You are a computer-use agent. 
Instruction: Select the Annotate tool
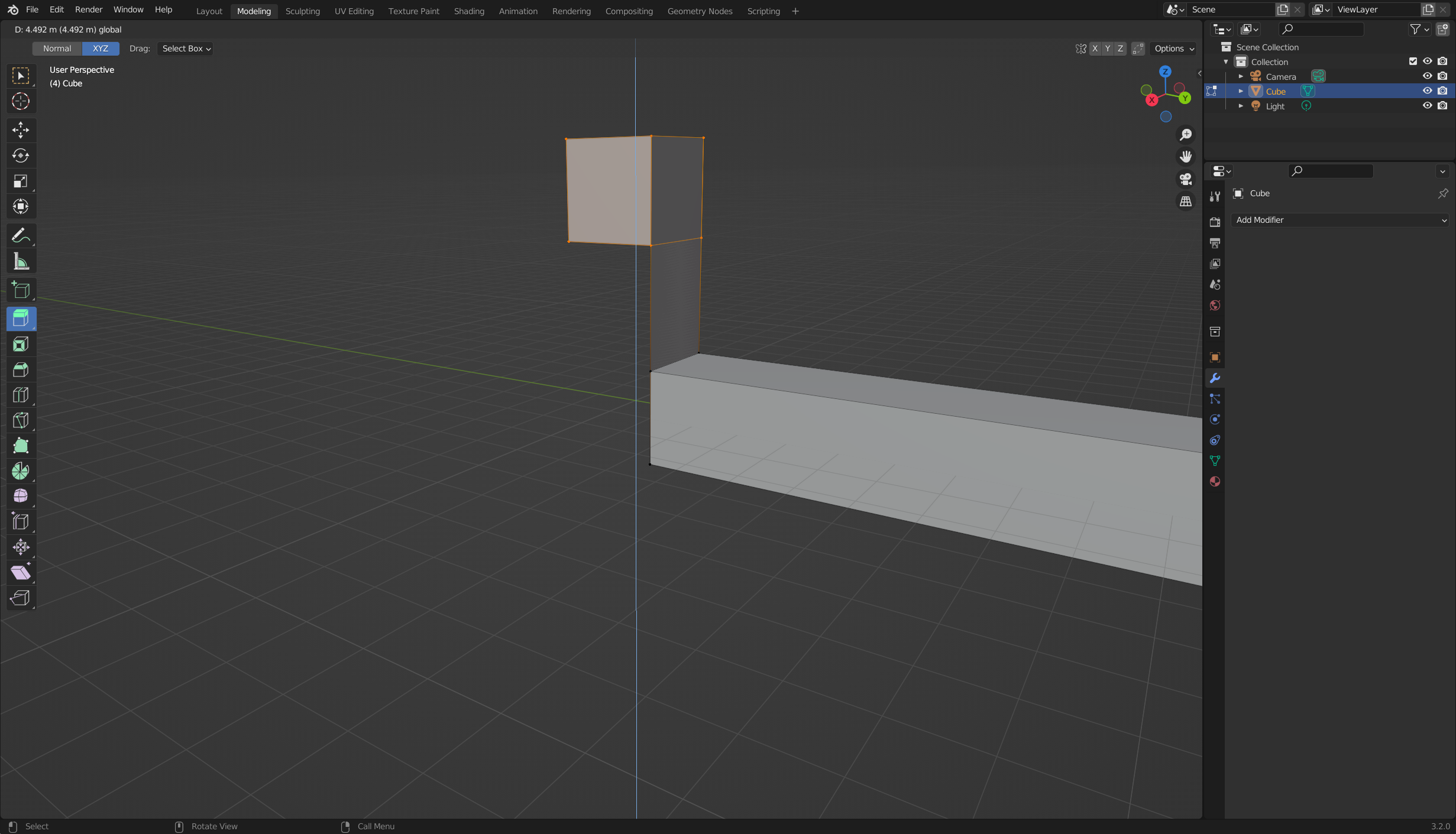tap(21, 235)
